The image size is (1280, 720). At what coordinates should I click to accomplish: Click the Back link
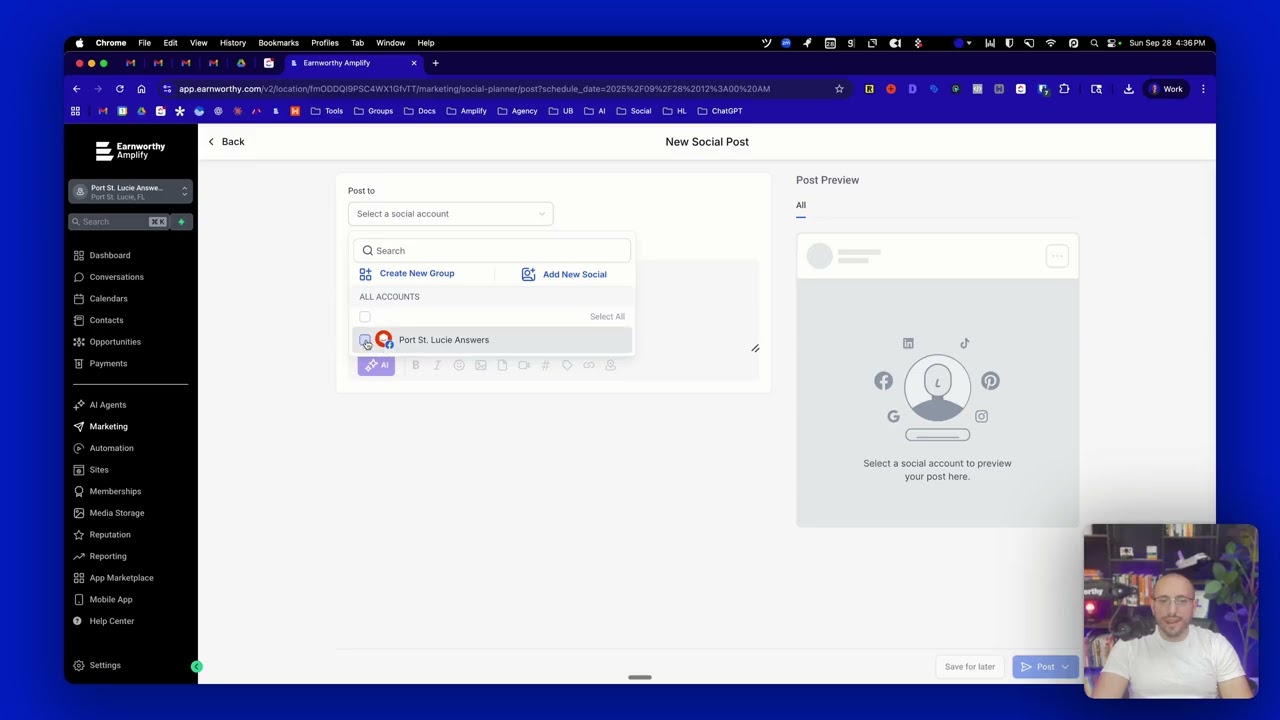point(226,142)
